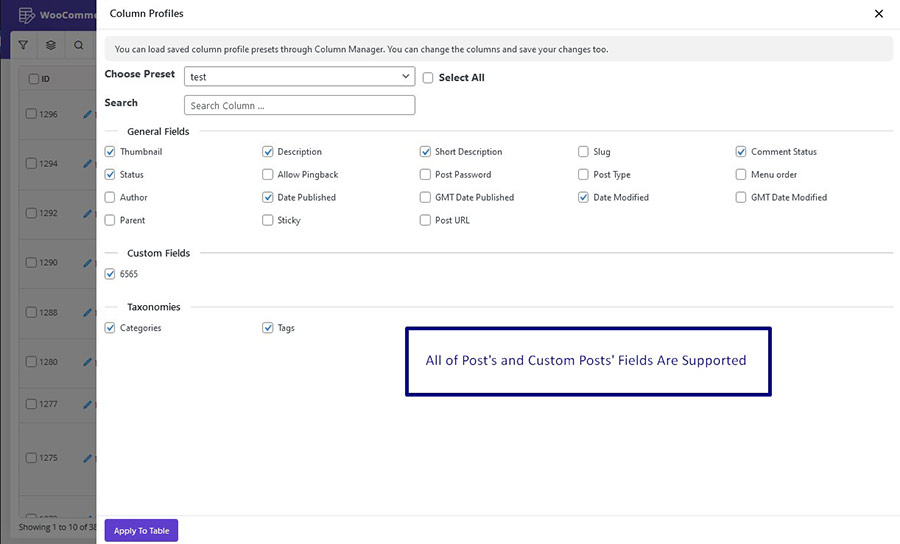Enable the Post Password checkbox
Screen dimensions: 900x544
coord(425,174)
